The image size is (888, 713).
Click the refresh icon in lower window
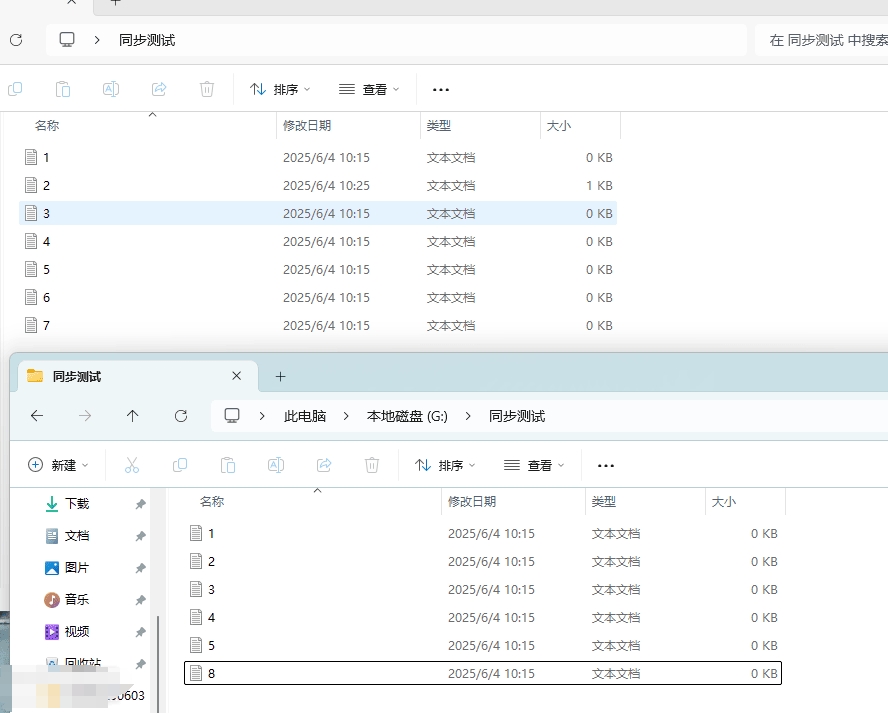coord(181,416)
